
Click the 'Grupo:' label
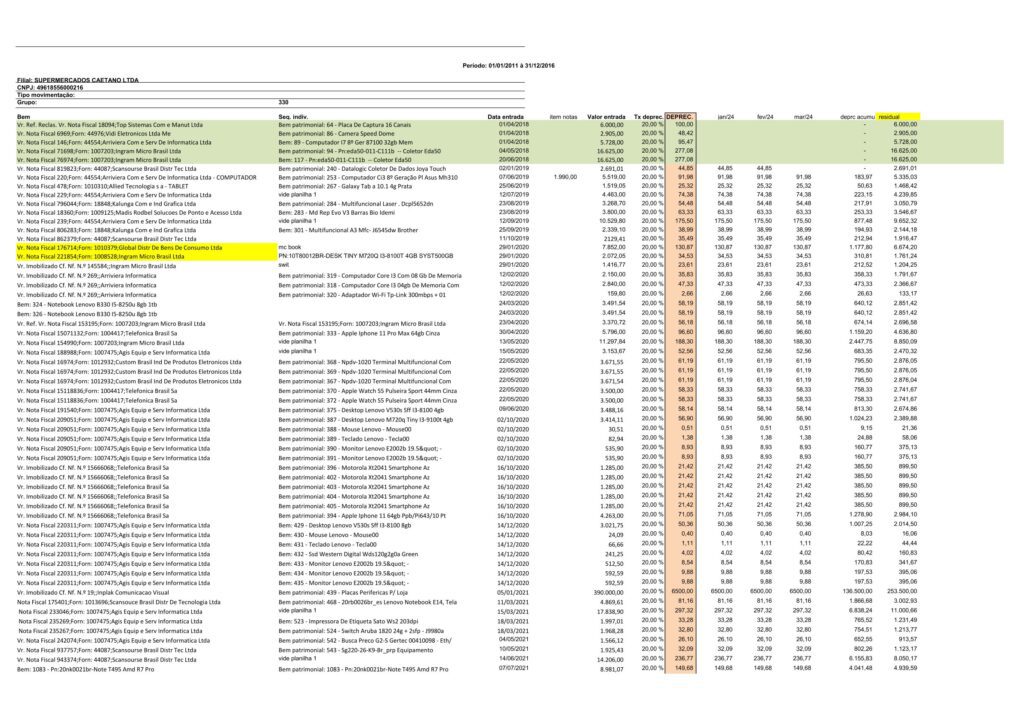coord(27,102)
